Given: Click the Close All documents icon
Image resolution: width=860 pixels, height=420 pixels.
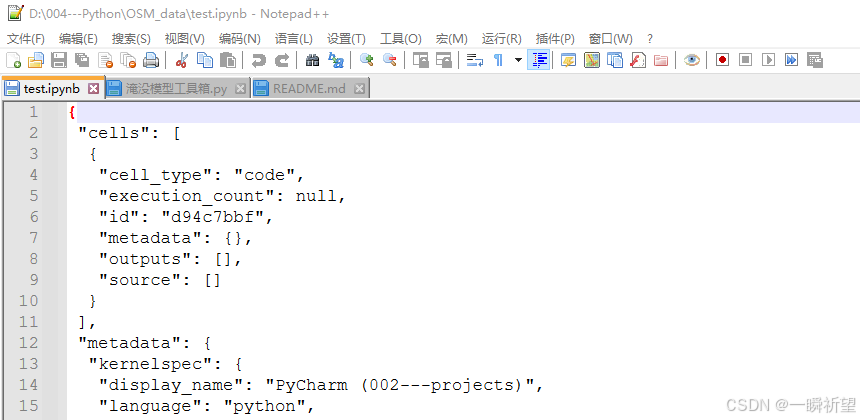Looking at the screenshot, I should click(128, 60).
